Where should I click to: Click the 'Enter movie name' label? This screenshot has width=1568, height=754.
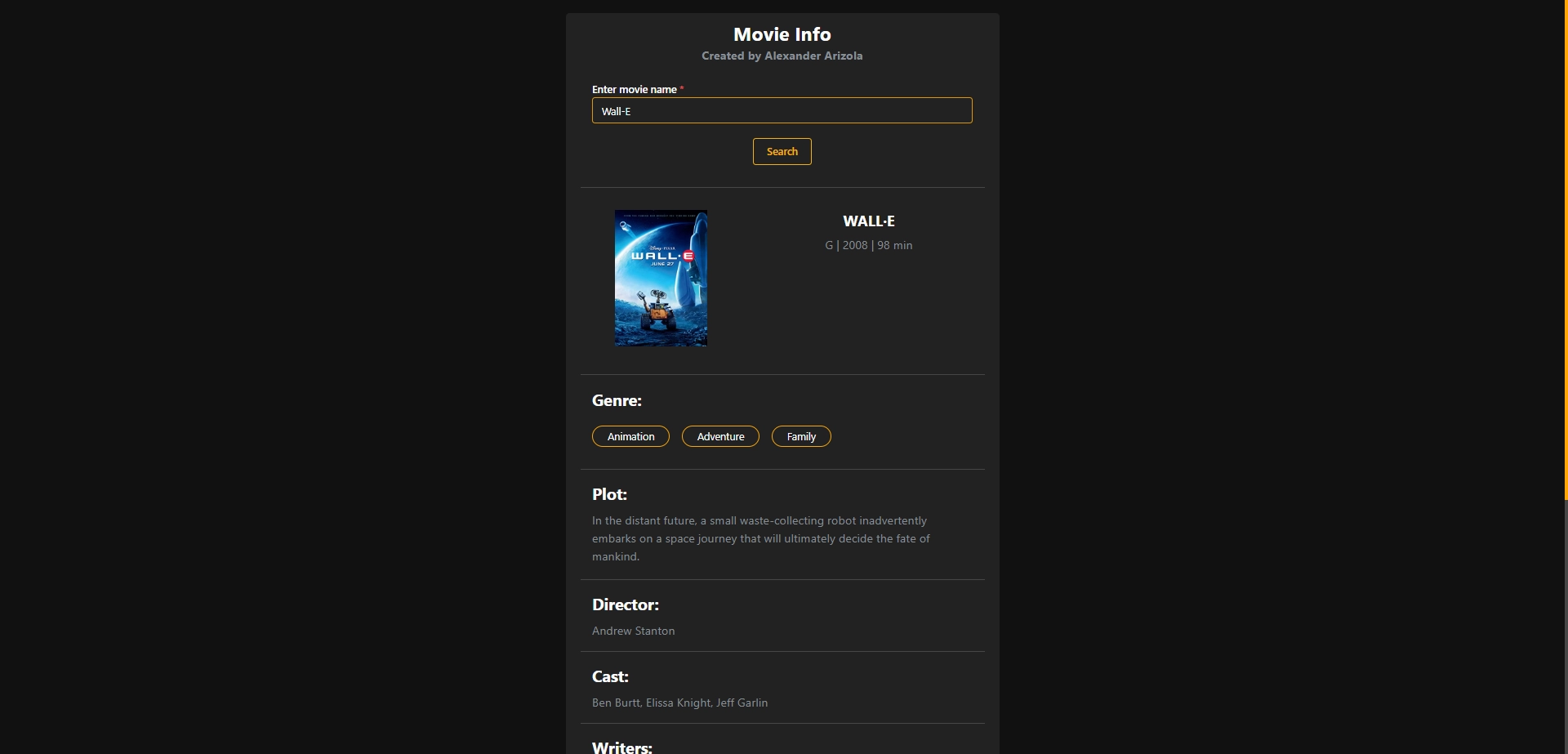(635, 90)
